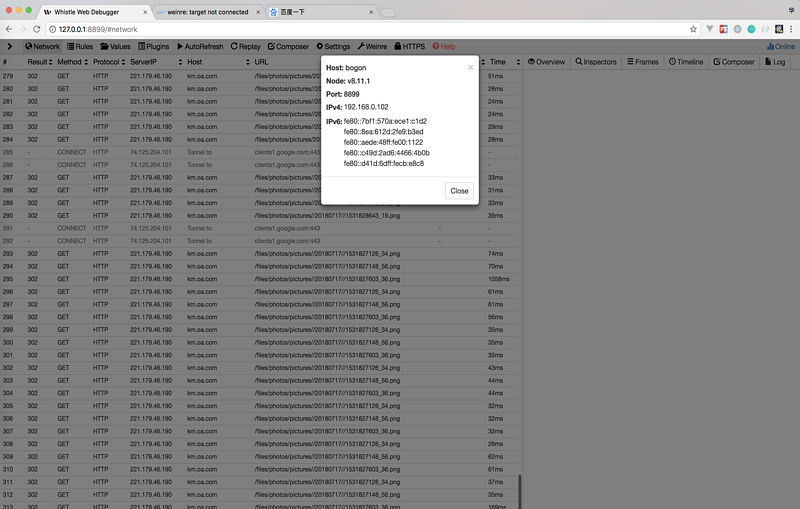Click the teal circle extension icon
800x509 pixels.
tap(751, 29)
